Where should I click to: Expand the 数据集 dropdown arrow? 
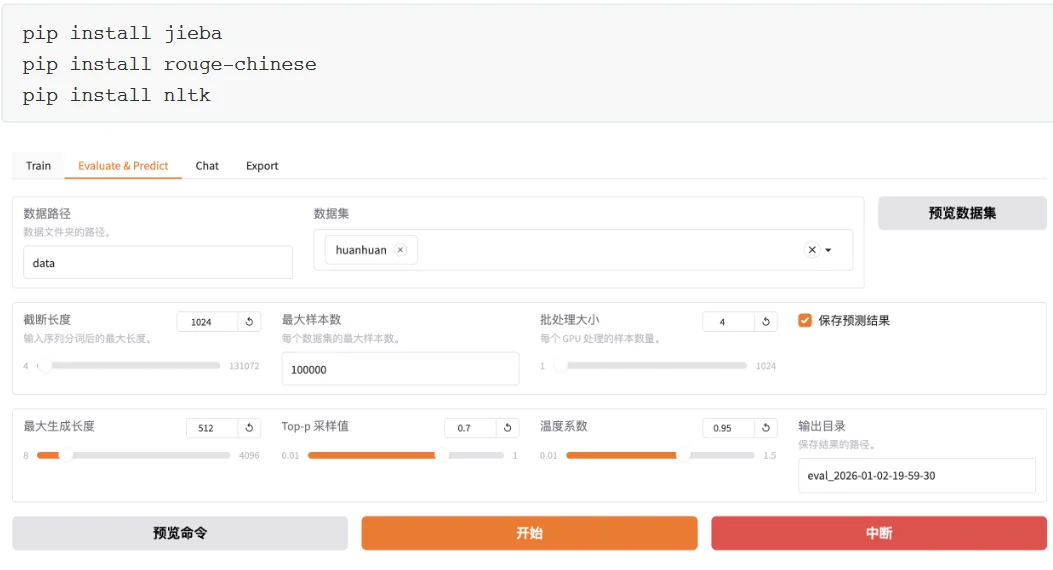[829, 250]
